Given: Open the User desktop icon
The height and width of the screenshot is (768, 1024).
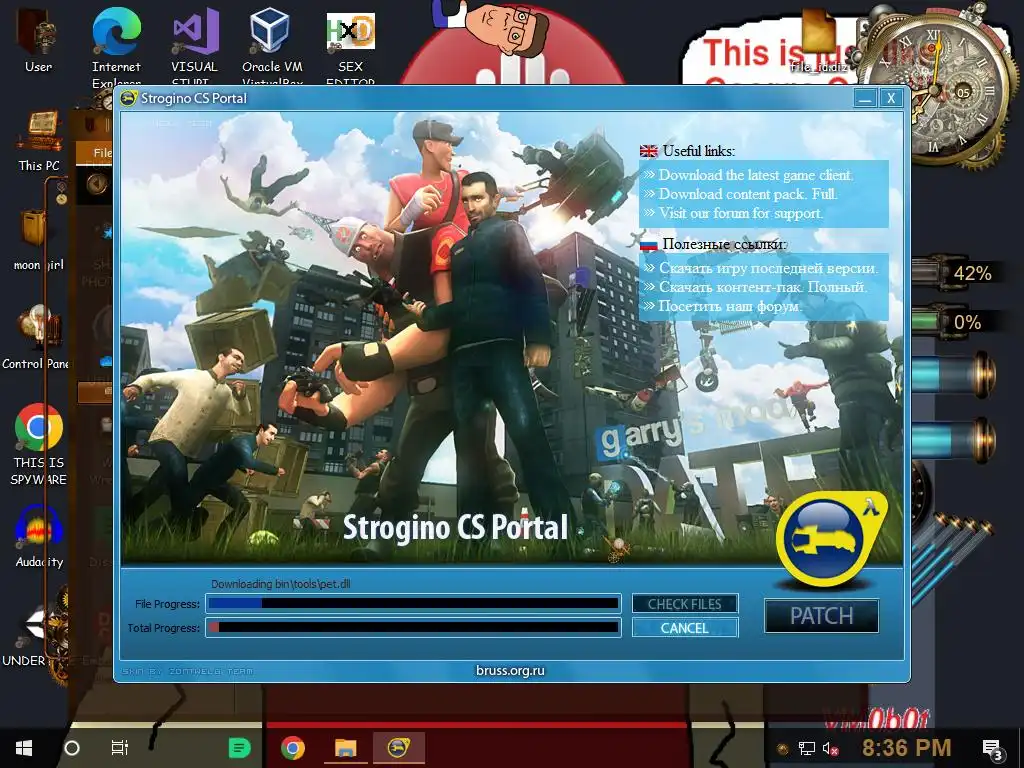Looking at the screenshot, I should (38, 39).
